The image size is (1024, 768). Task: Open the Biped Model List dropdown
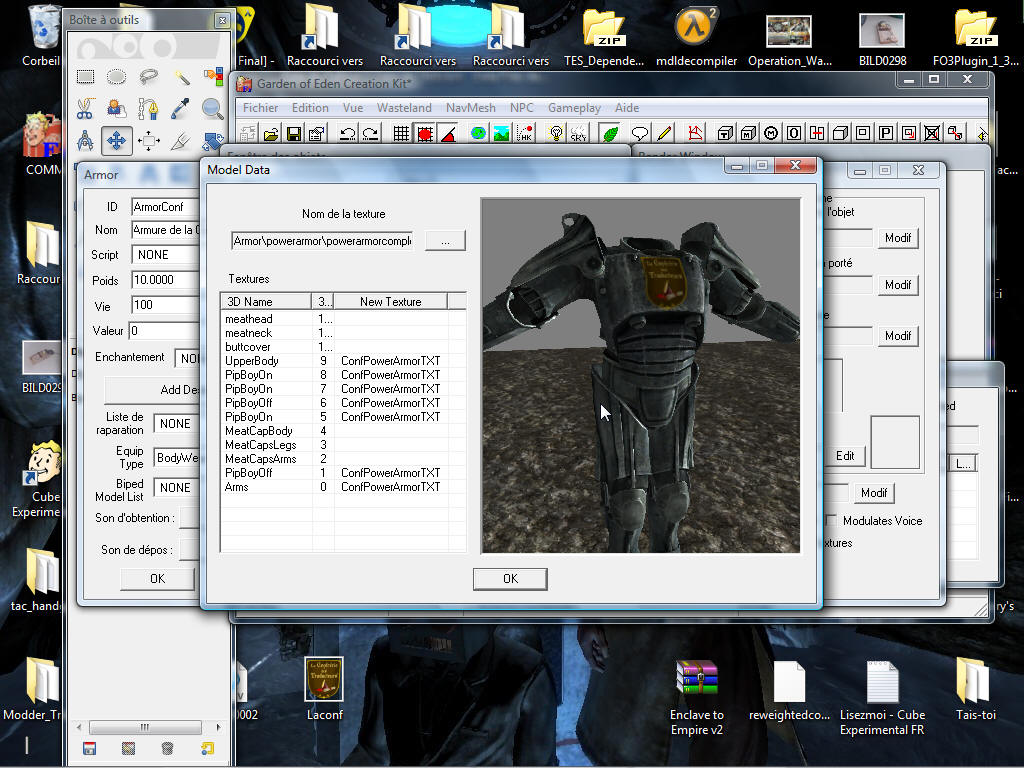coord(176,488)
